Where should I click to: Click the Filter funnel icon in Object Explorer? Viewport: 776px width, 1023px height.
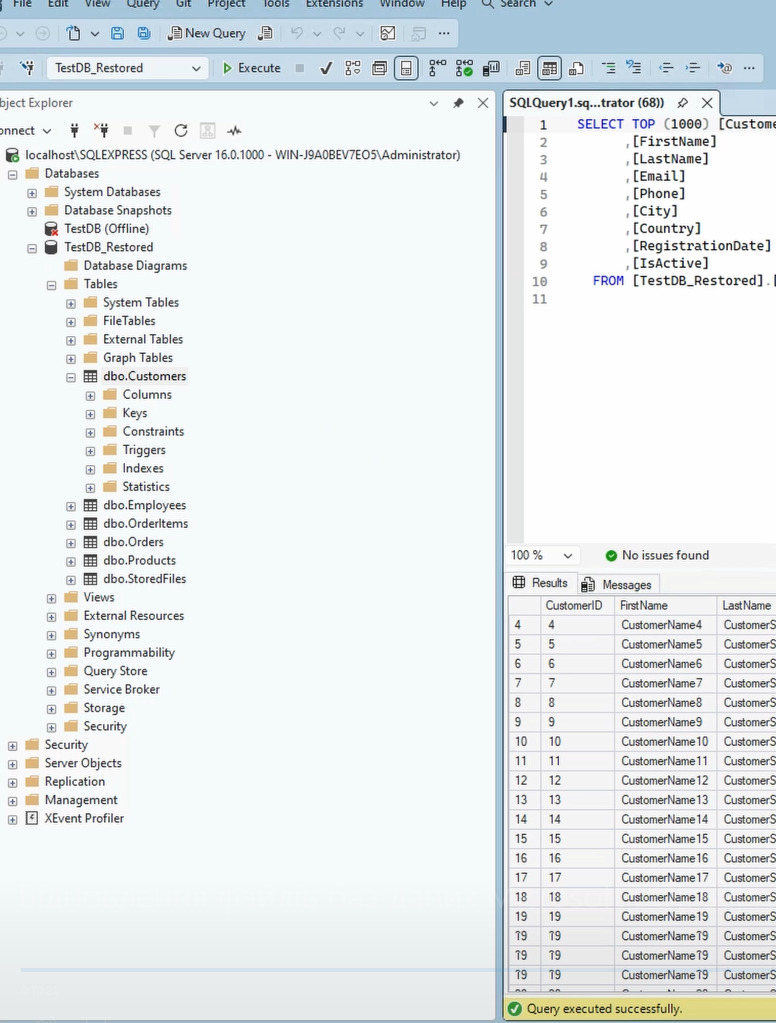154,131
